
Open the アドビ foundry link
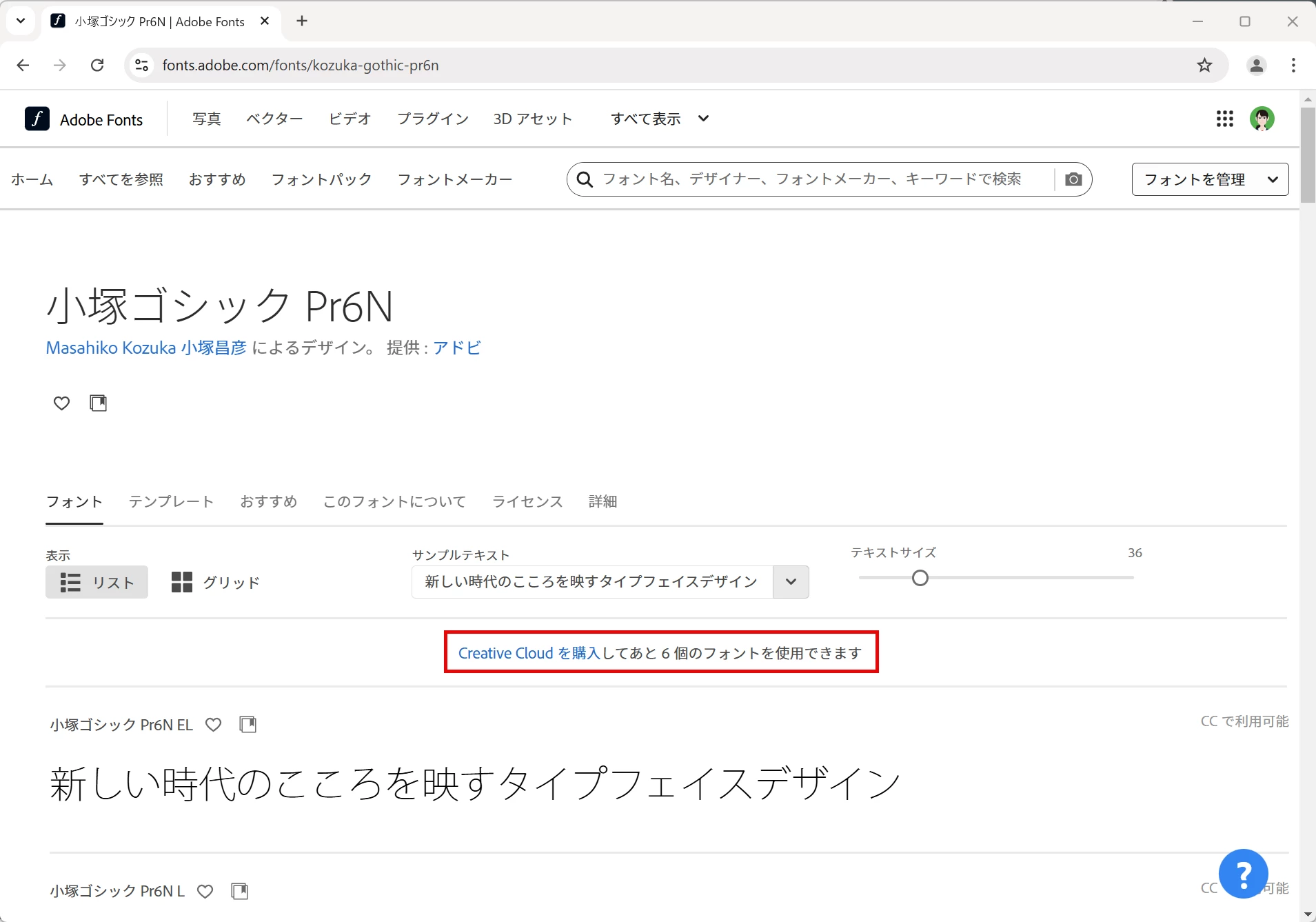457,348
